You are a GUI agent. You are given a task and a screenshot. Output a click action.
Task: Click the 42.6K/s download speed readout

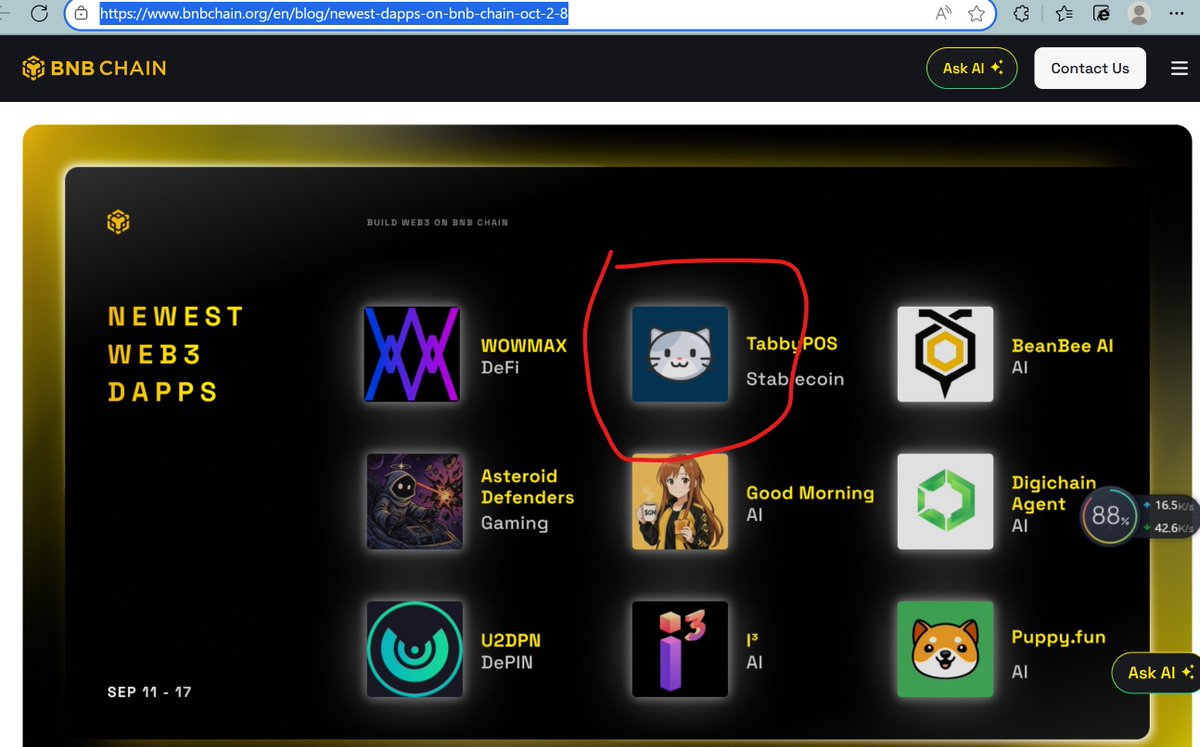point(1168,528)
